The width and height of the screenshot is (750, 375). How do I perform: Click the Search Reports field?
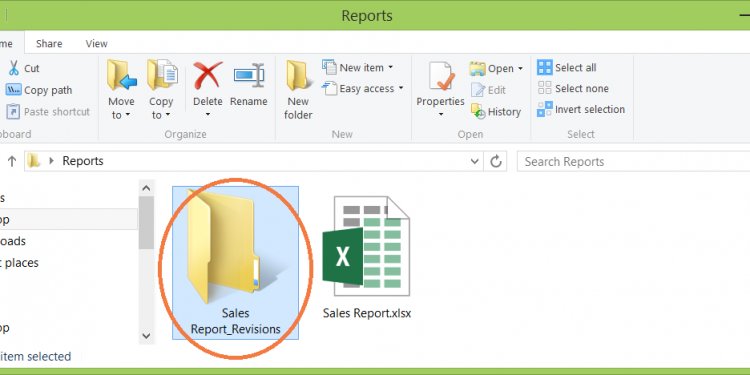tap(633, 162)
